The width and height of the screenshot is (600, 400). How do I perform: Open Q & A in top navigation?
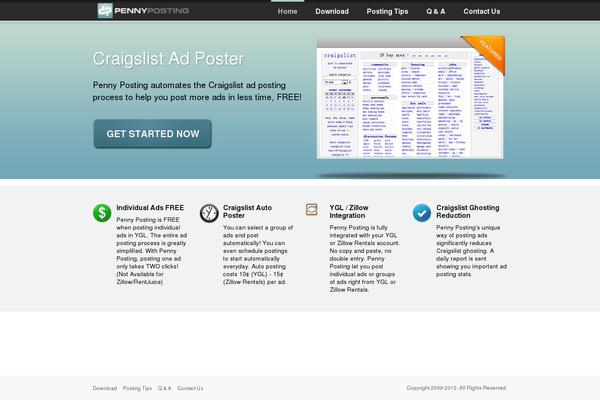click(436, 11)
